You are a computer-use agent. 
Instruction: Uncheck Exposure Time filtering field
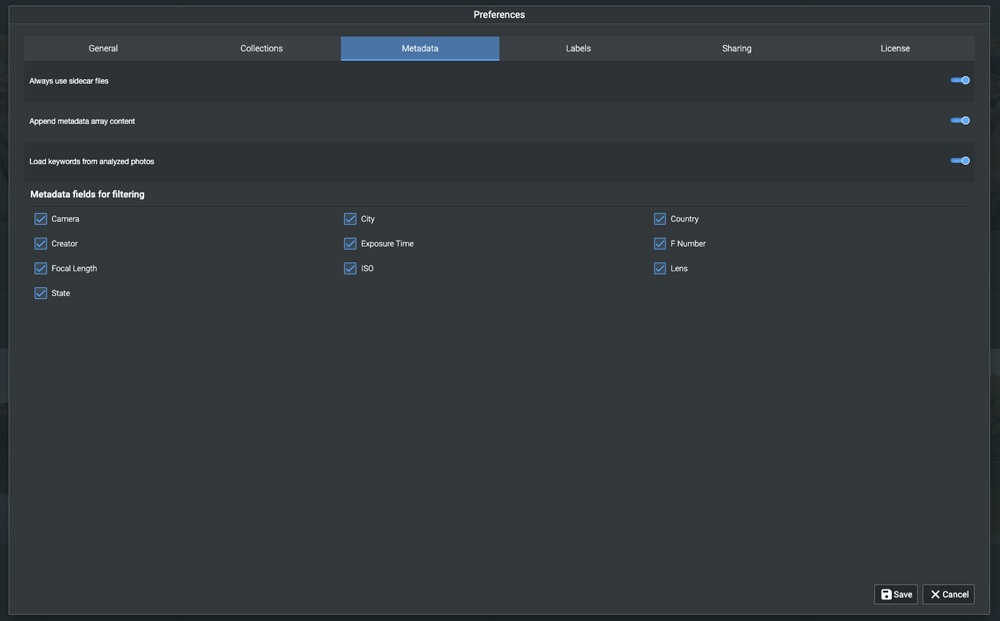350,244
